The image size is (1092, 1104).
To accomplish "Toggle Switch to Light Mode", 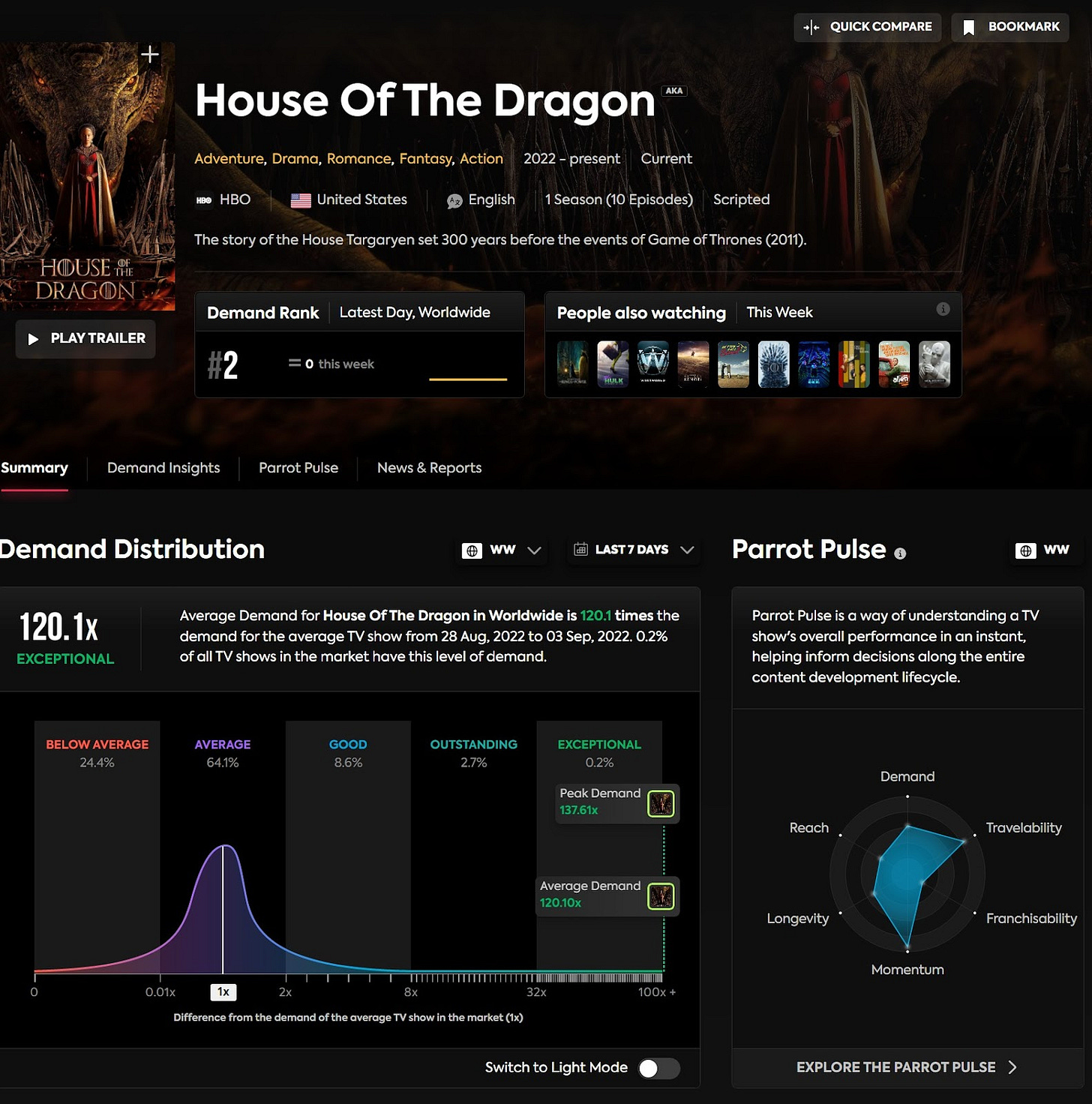I will pyautogui.click(x=658, y=1068).
